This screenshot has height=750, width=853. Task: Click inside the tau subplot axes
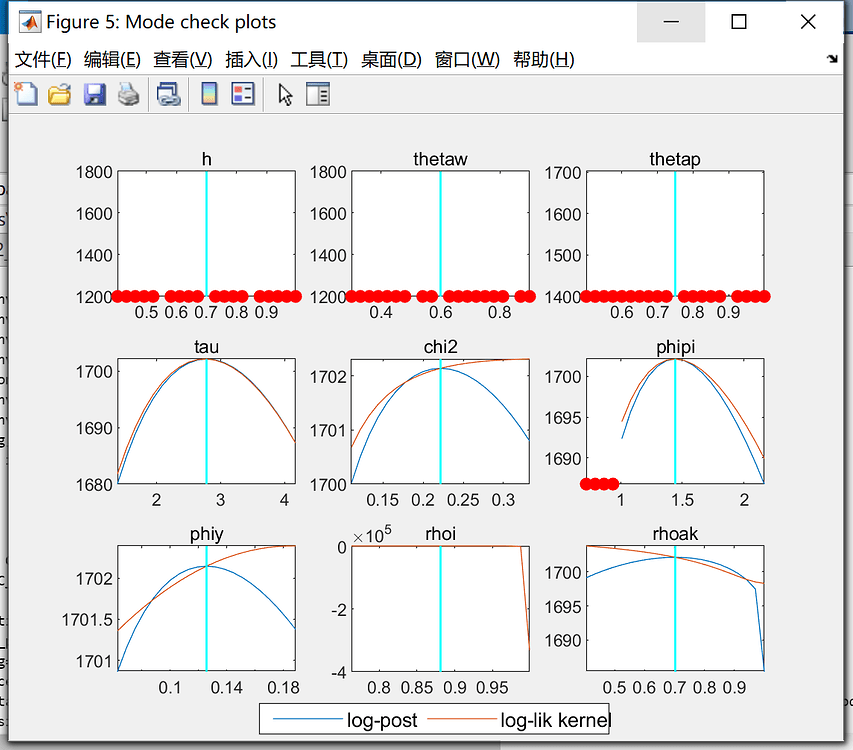coord(205,420)
